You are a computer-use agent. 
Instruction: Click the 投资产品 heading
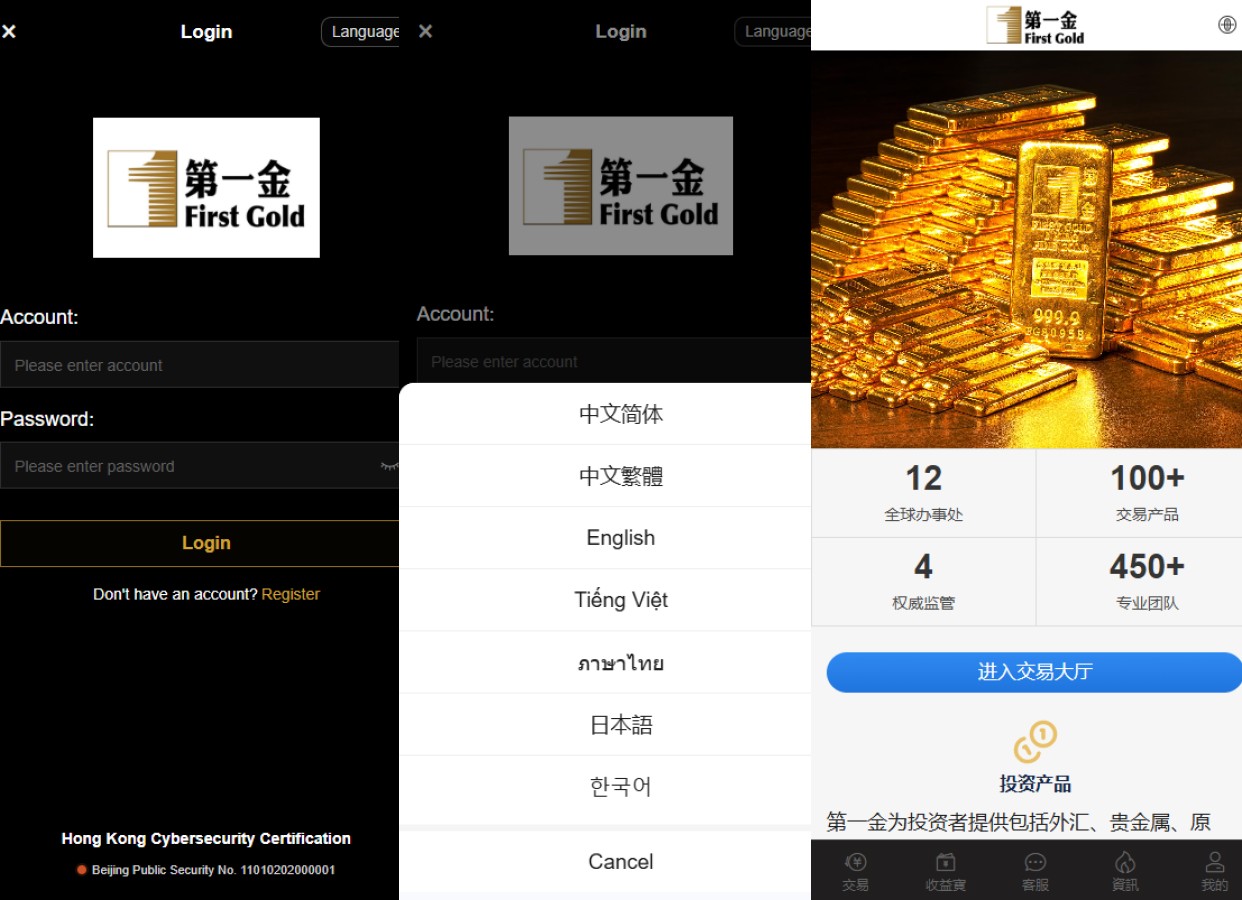[x=1035, y=784]
